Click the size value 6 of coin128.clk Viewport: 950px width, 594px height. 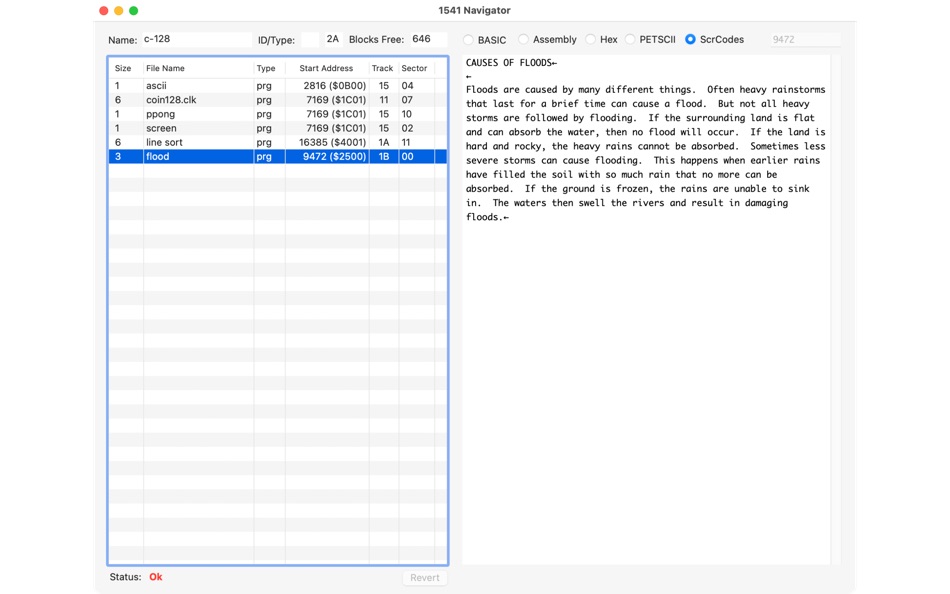tap(118, 100)
